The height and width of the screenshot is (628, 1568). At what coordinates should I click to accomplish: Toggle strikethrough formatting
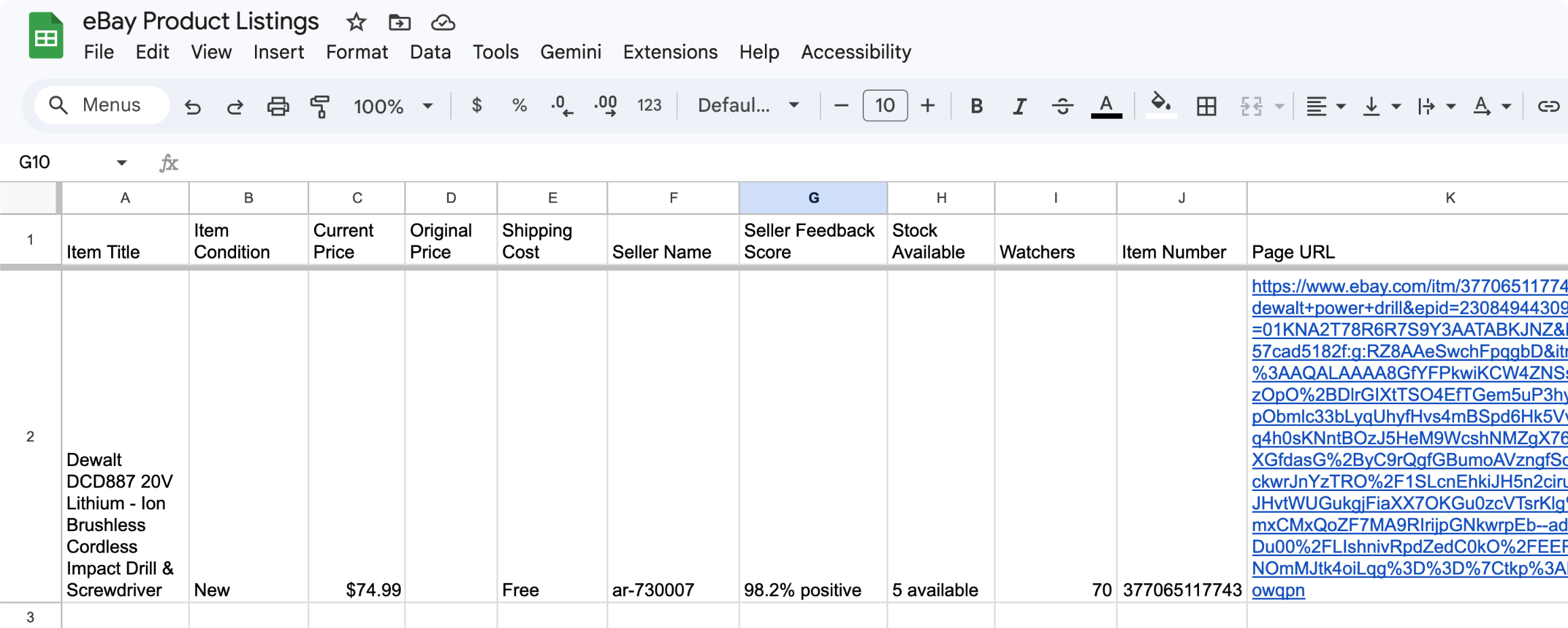pos(1062,106)
